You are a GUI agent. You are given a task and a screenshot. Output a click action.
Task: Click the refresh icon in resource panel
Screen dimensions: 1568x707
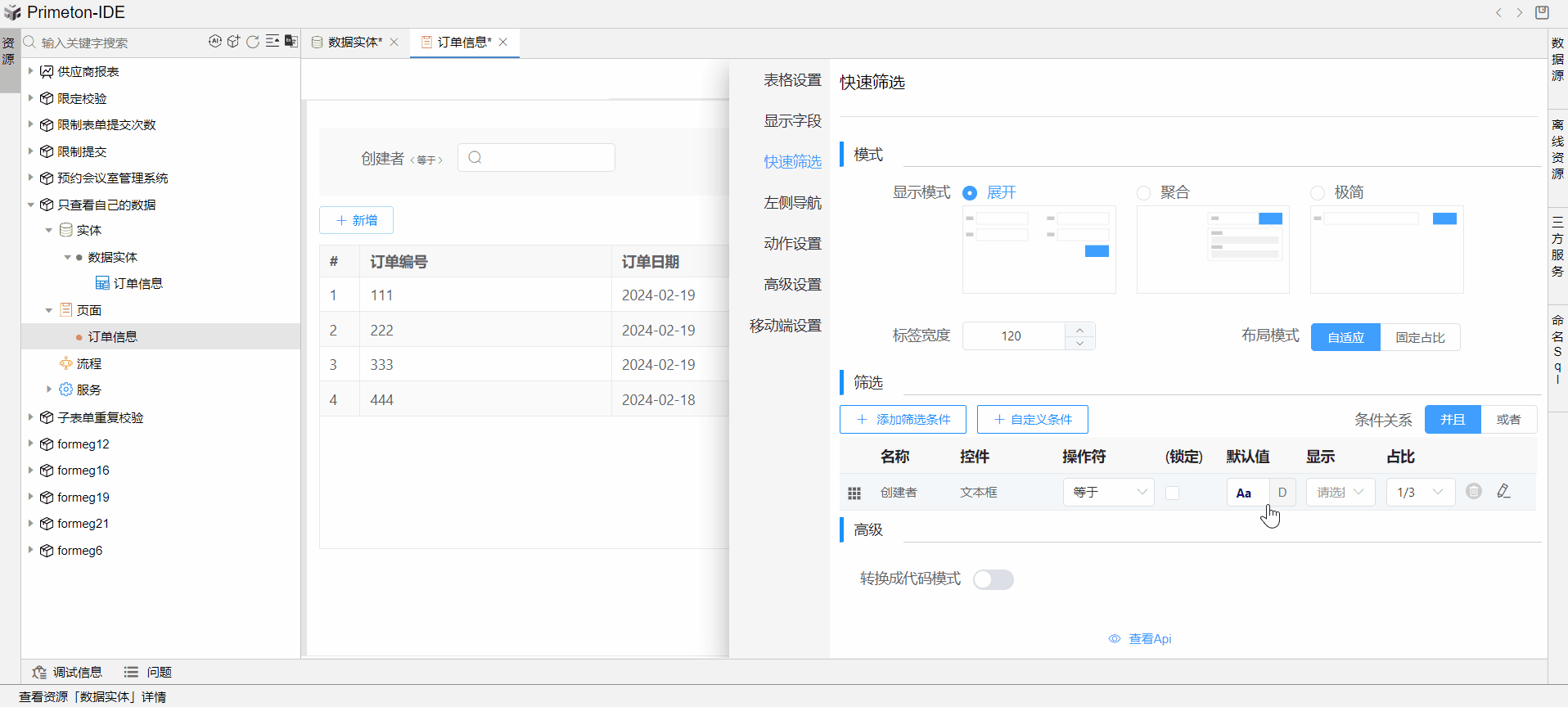[x=253, y=42]
